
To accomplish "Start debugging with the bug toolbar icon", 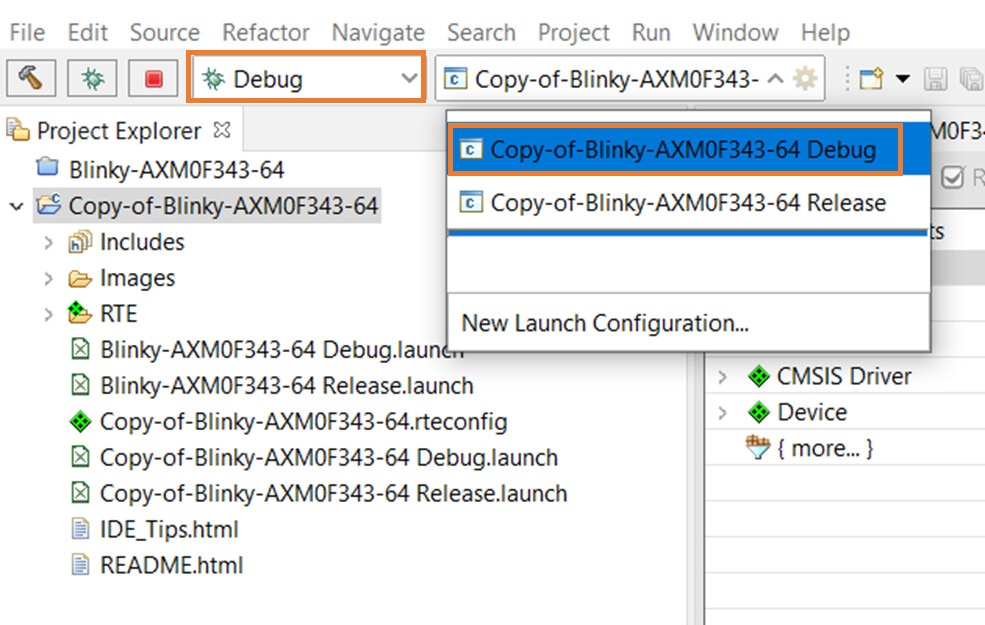I will click(x=91, y=79).
